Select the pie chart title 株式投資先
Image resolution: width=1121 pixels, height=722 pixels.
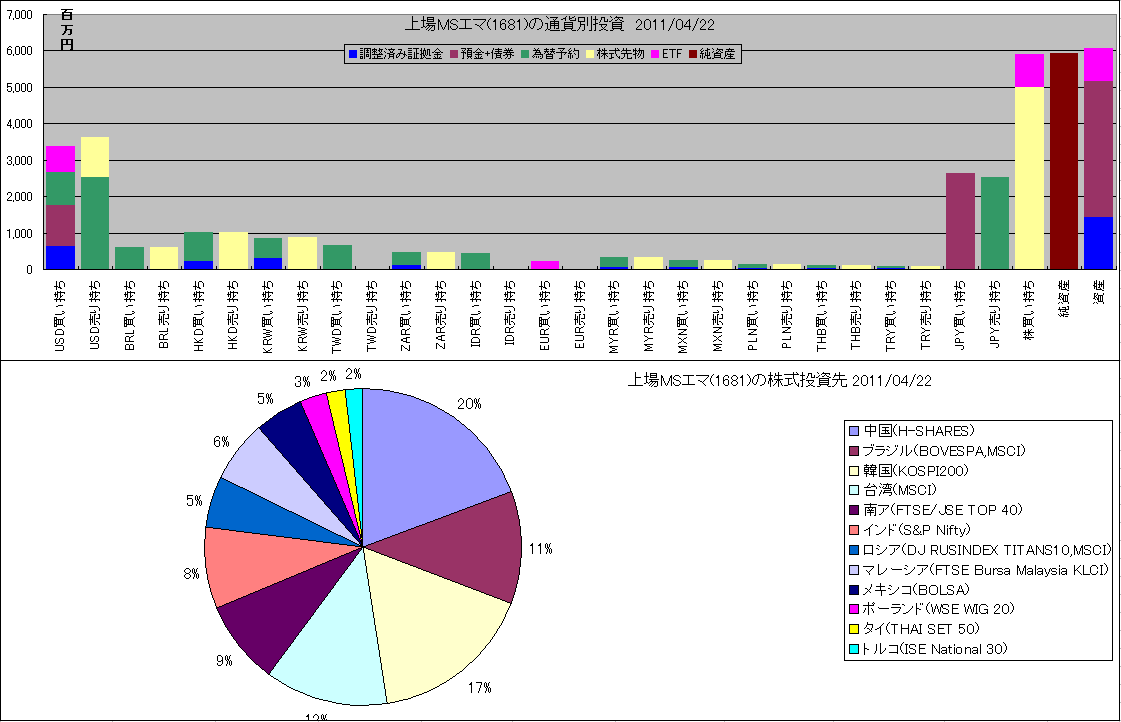point(779,380)
